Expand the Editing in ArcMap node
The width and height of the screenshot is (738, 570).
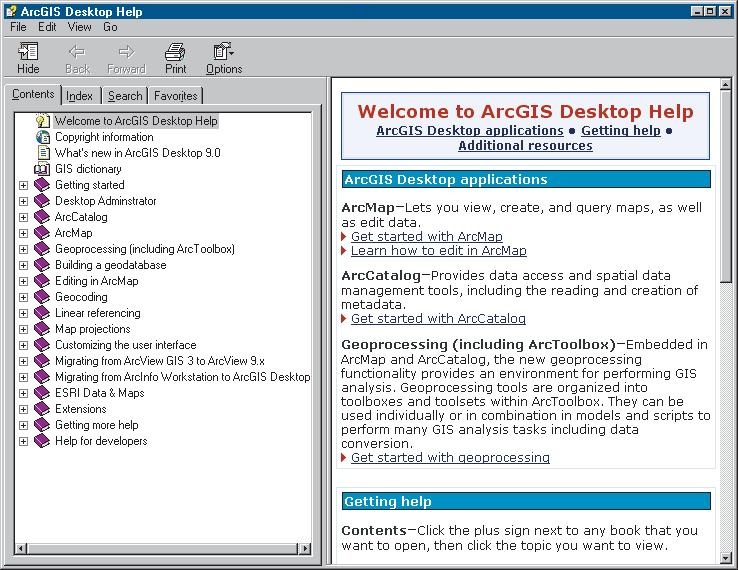(x=23, y=281)
